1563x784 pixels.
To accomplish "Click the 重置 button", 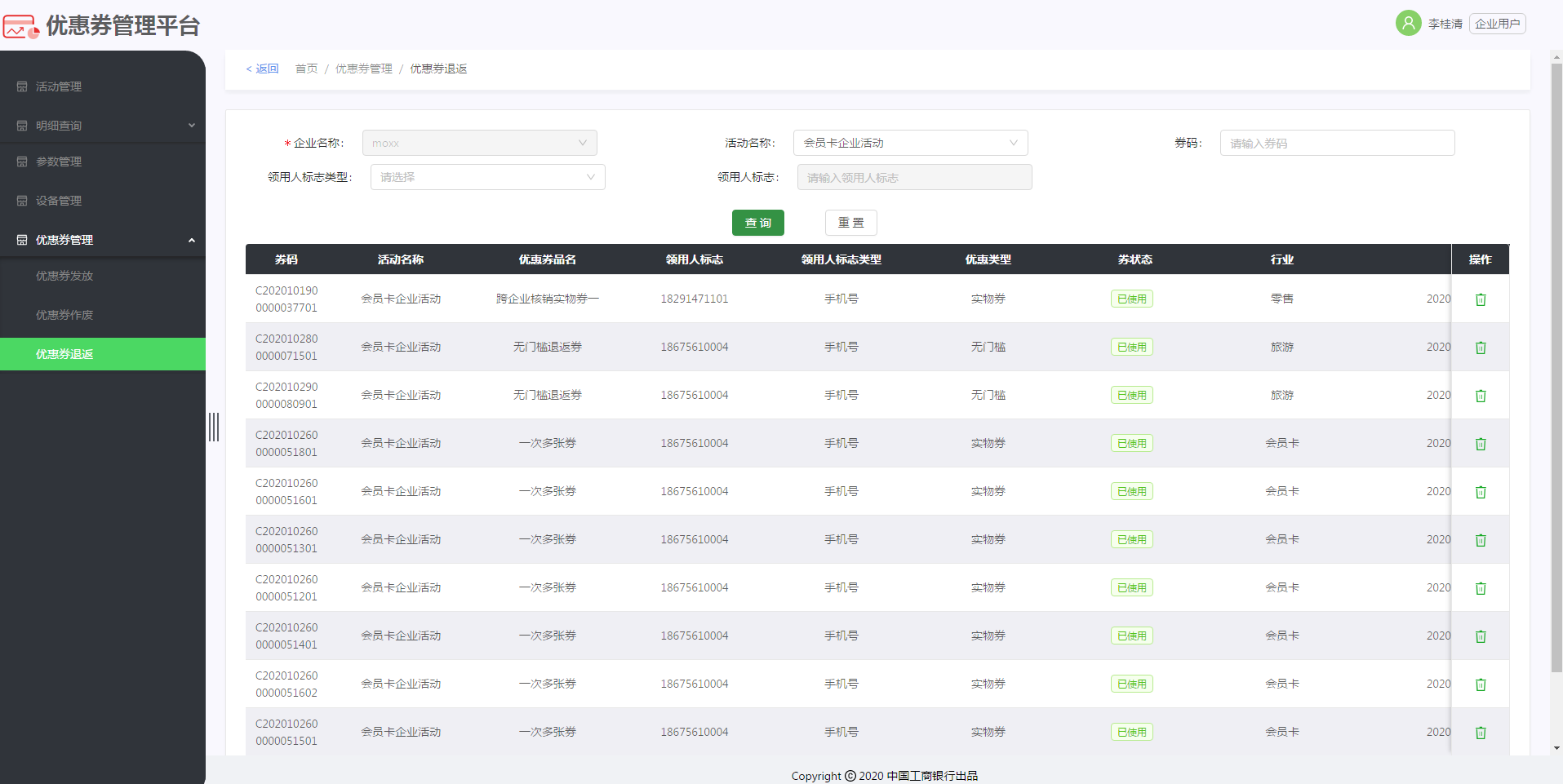I will [851, 223].
